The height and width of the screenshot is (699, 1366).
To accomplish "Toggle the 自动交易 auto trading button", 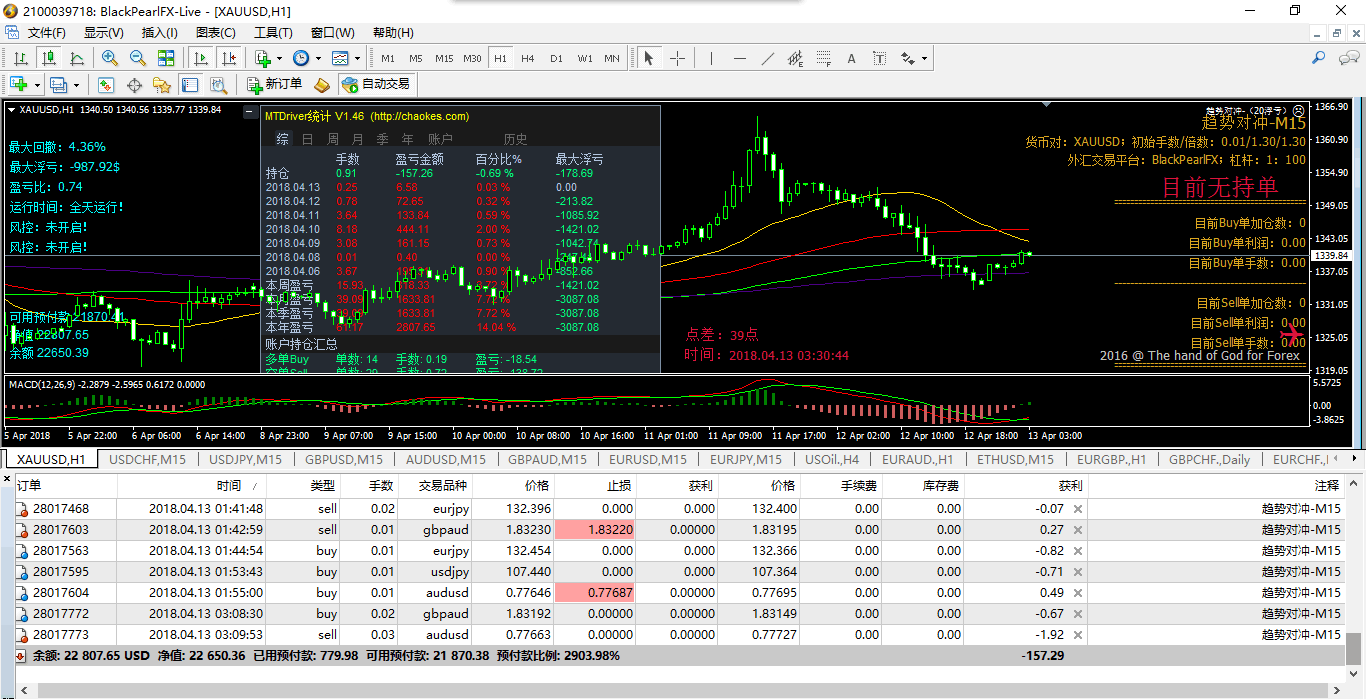I will [376, 85].
